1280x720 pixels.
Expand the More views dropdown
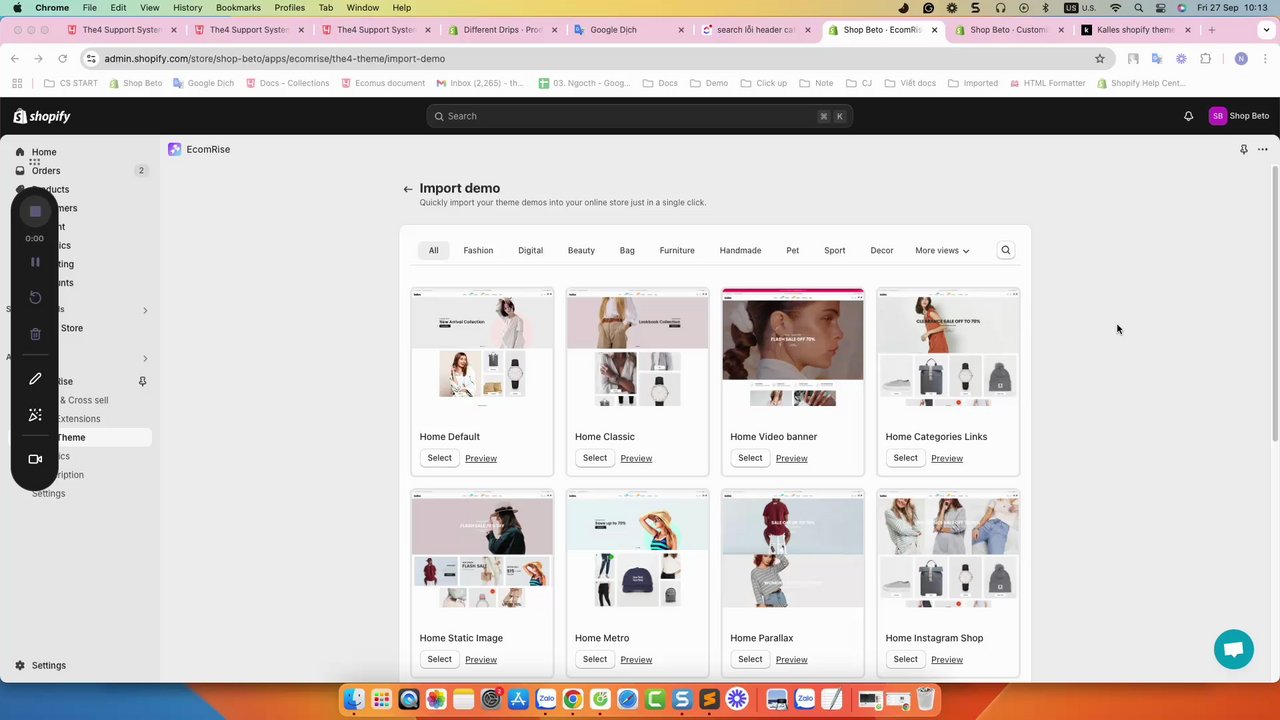[942, 250]
